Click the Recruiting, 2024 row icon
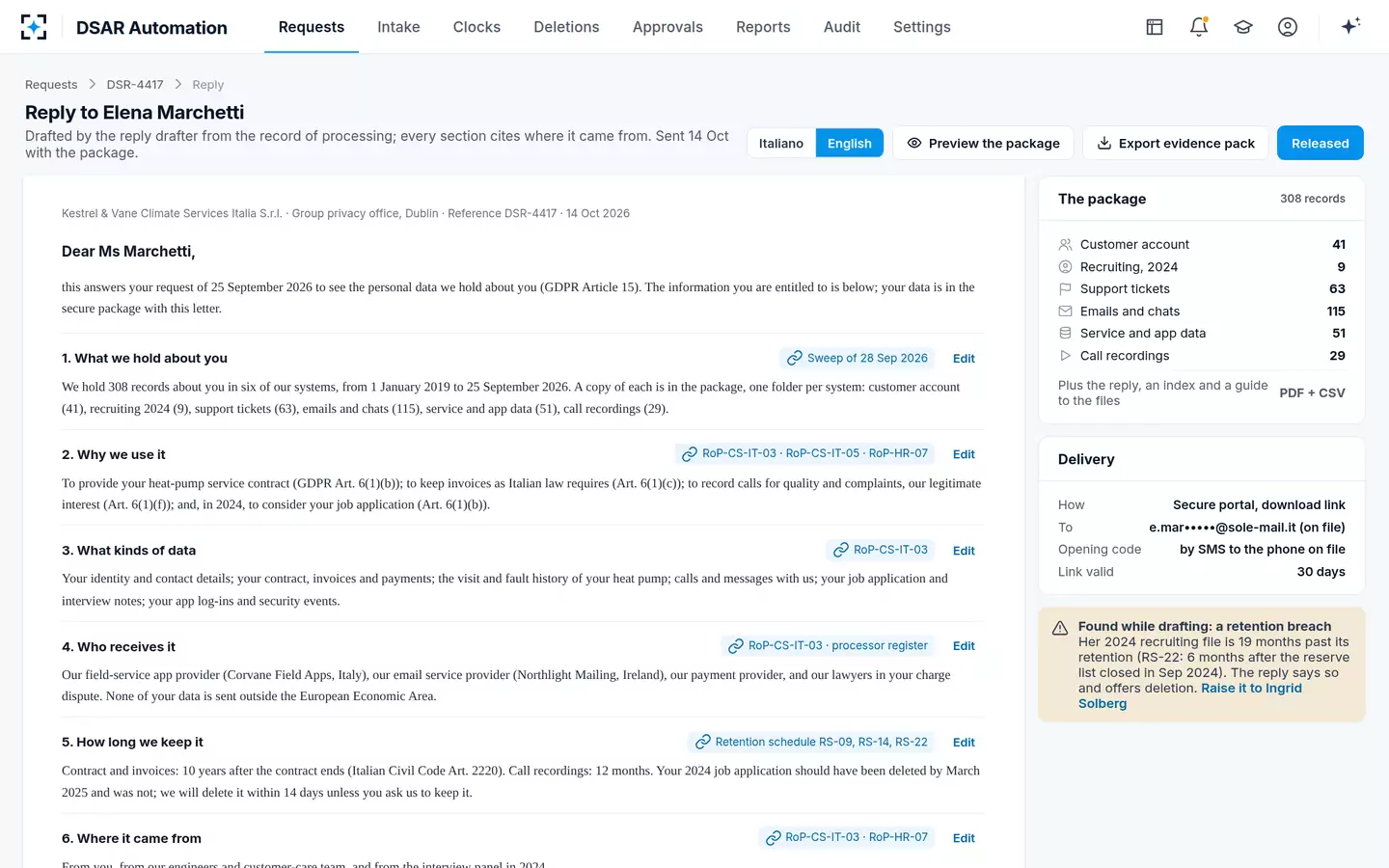1389x868 pixels. click(1065, 267)
